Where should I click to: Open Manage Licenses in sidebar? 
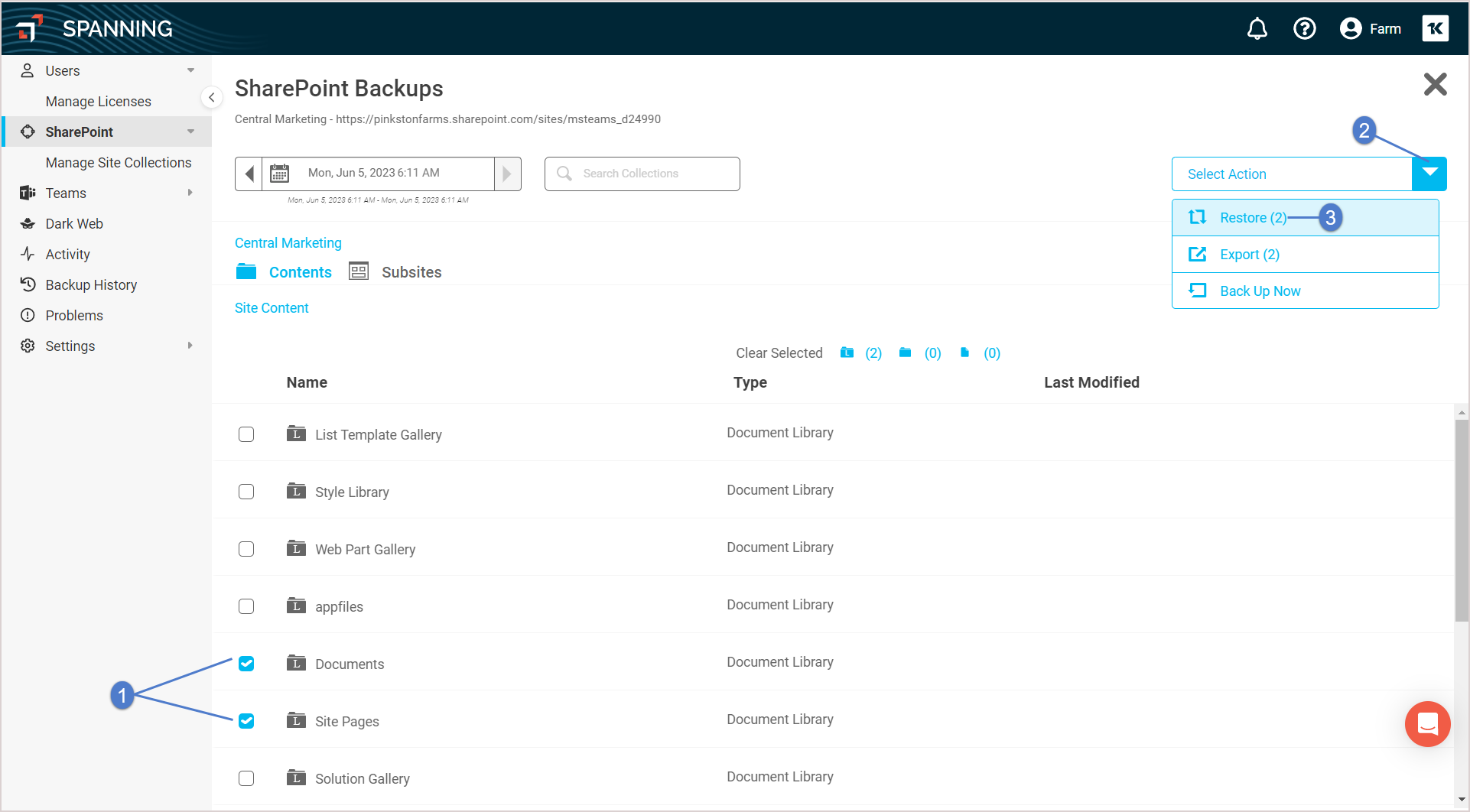point(99,101)
